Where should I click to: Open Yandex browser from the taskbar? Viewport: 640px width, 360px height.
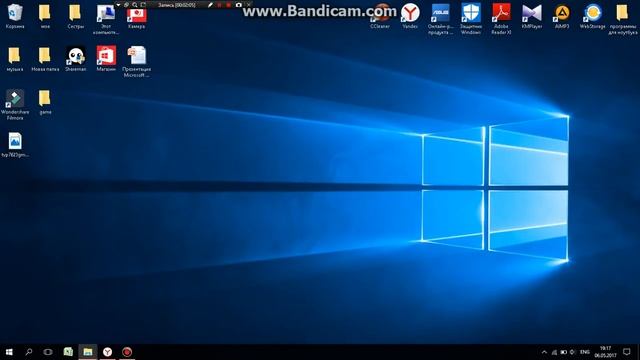pos(107,352)
